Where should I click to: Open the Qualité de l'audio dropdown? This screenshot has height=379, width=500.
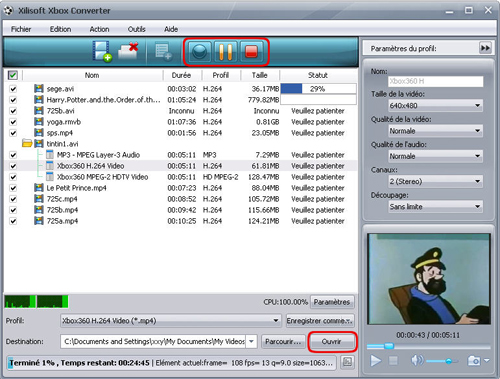[x=435, y=156]
